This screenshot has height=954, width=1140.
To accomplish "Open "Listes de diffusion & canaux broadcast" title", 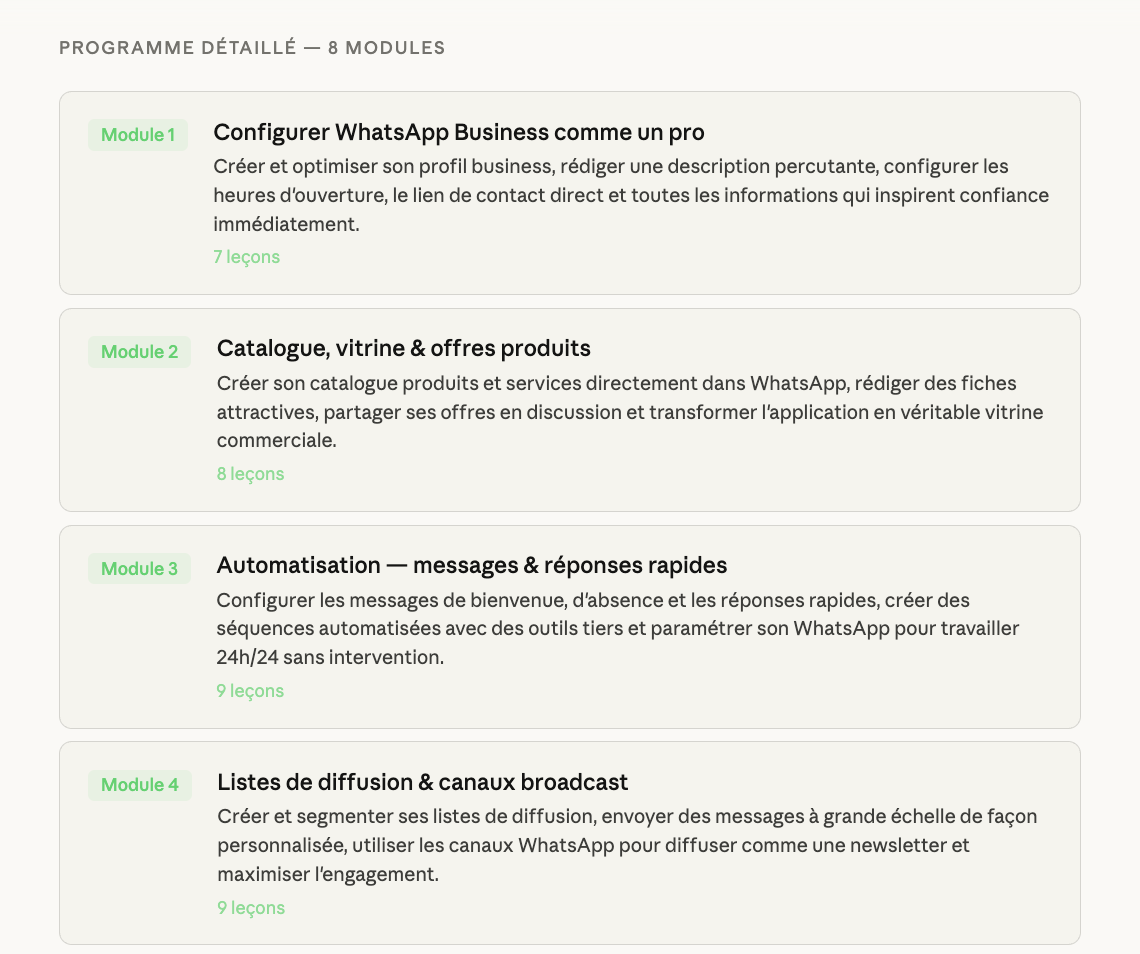I will pyautogui.click(x=423, y=781).
